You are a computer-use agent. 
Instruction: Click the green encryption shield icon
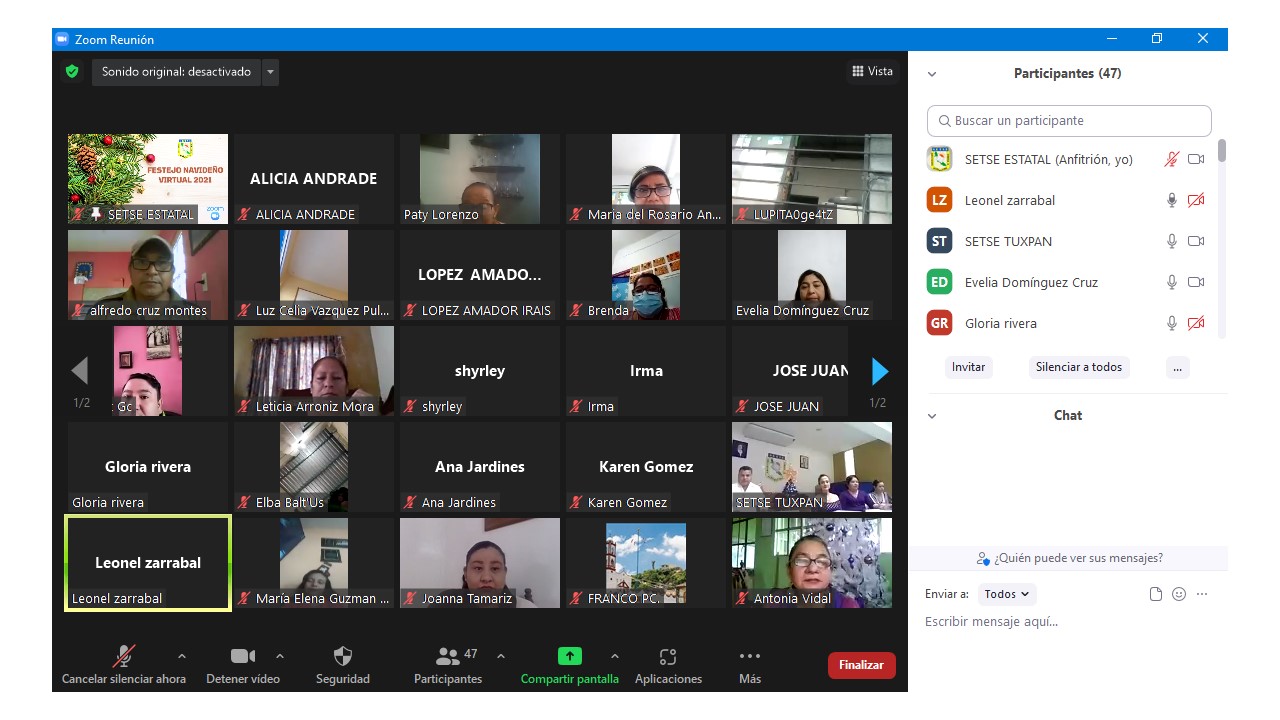pos(72,72)
